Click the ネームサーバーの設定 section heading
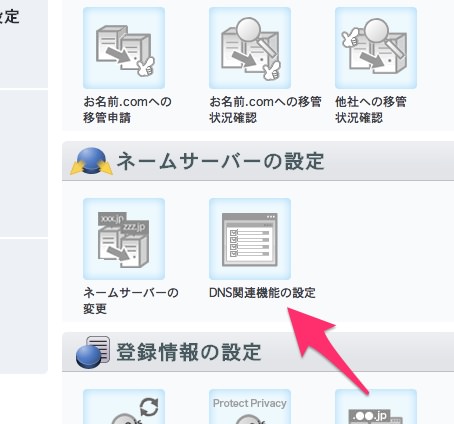 [220, 161]
